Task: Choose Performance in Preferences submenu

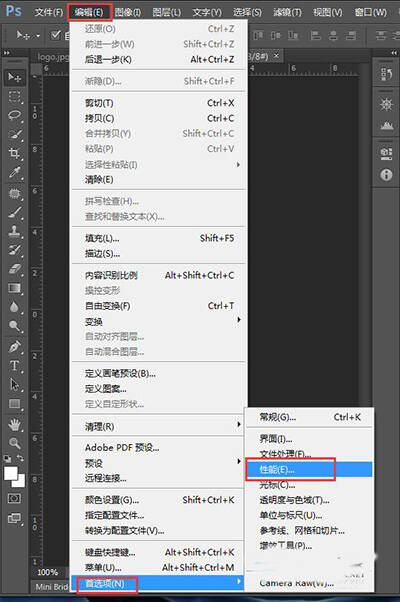Action: tap(309, 469)
